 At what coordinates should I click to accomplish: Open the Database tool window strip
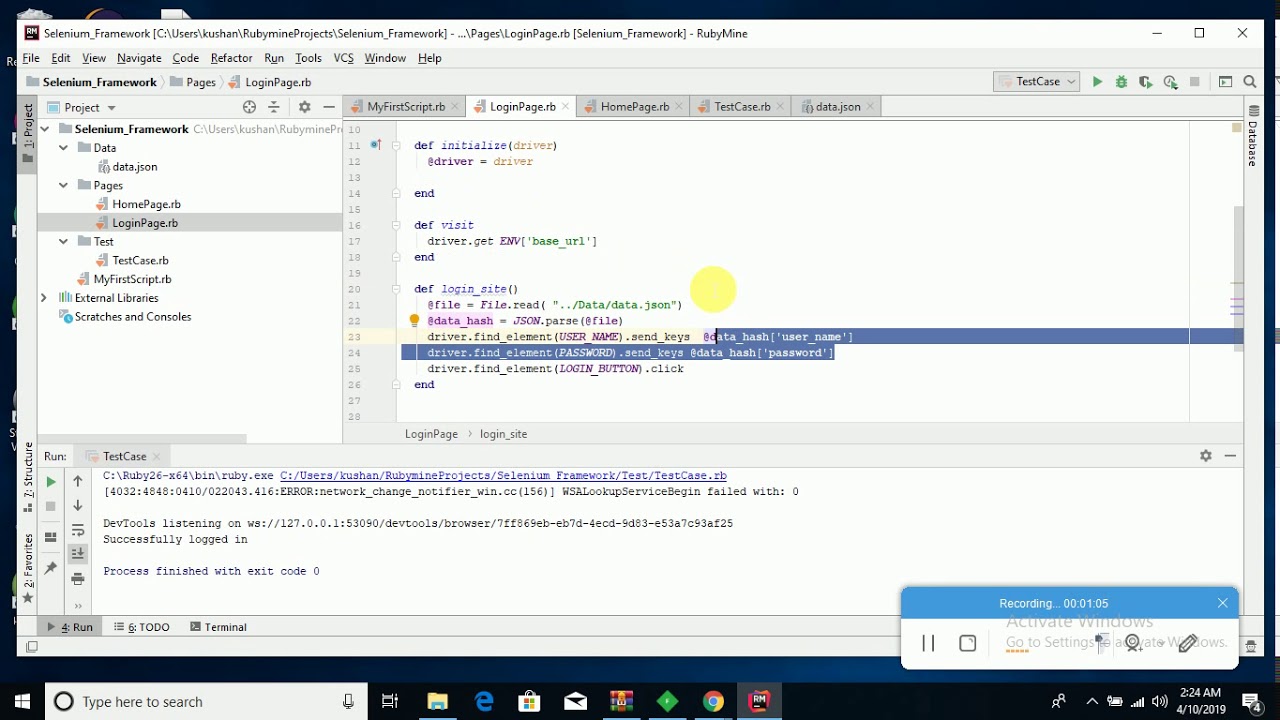coord(1252,136)
